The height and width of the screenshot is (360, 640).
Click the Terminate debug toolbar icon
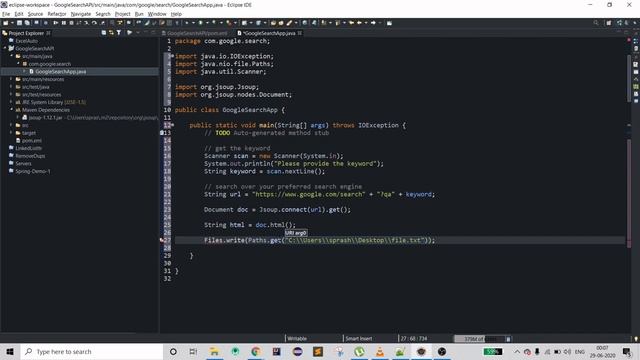pos(71,23)
